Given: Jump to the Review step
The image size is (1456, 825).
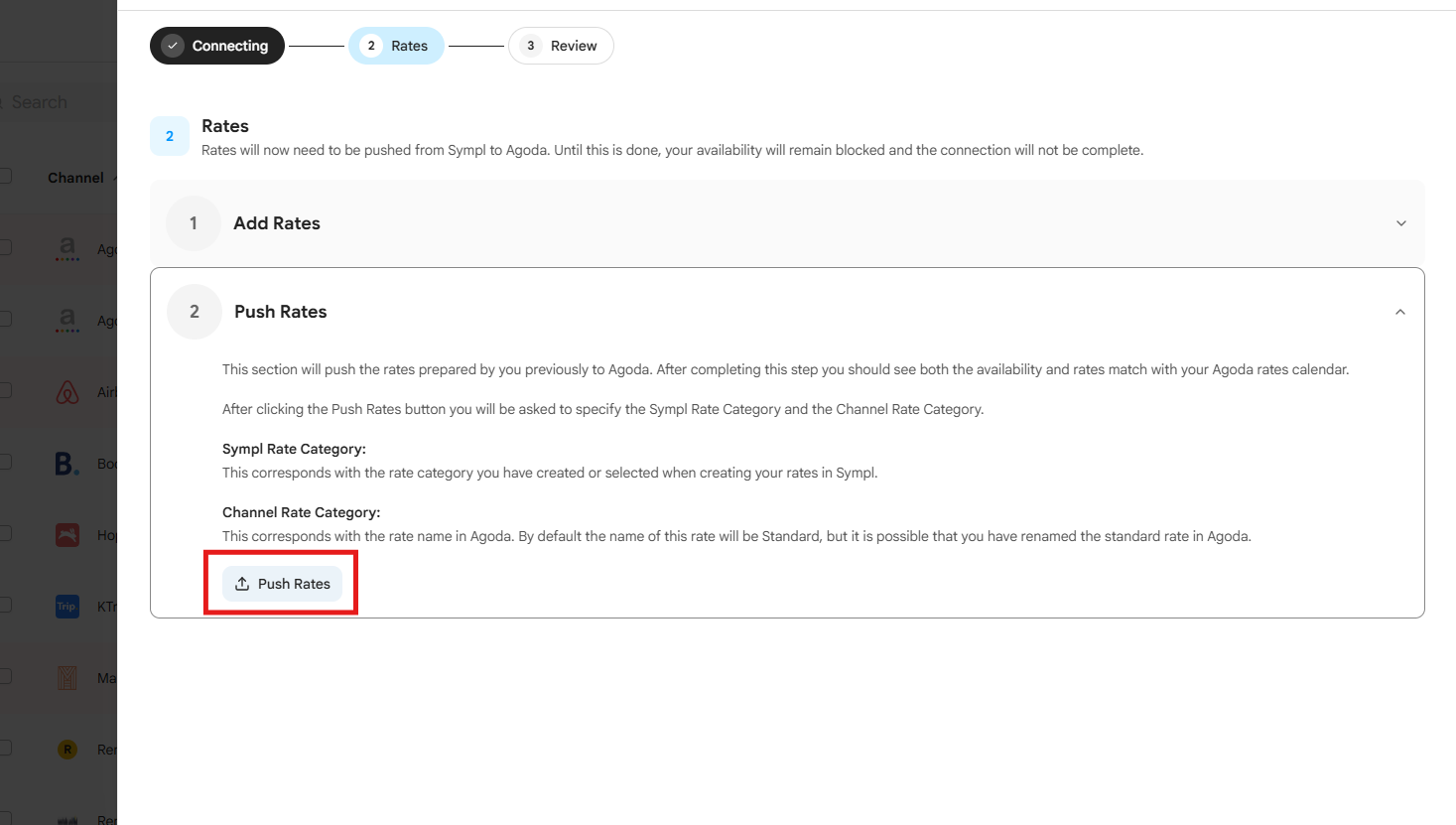Looking at the screenshot, I should pyautogui.click(x=561, y=46).
